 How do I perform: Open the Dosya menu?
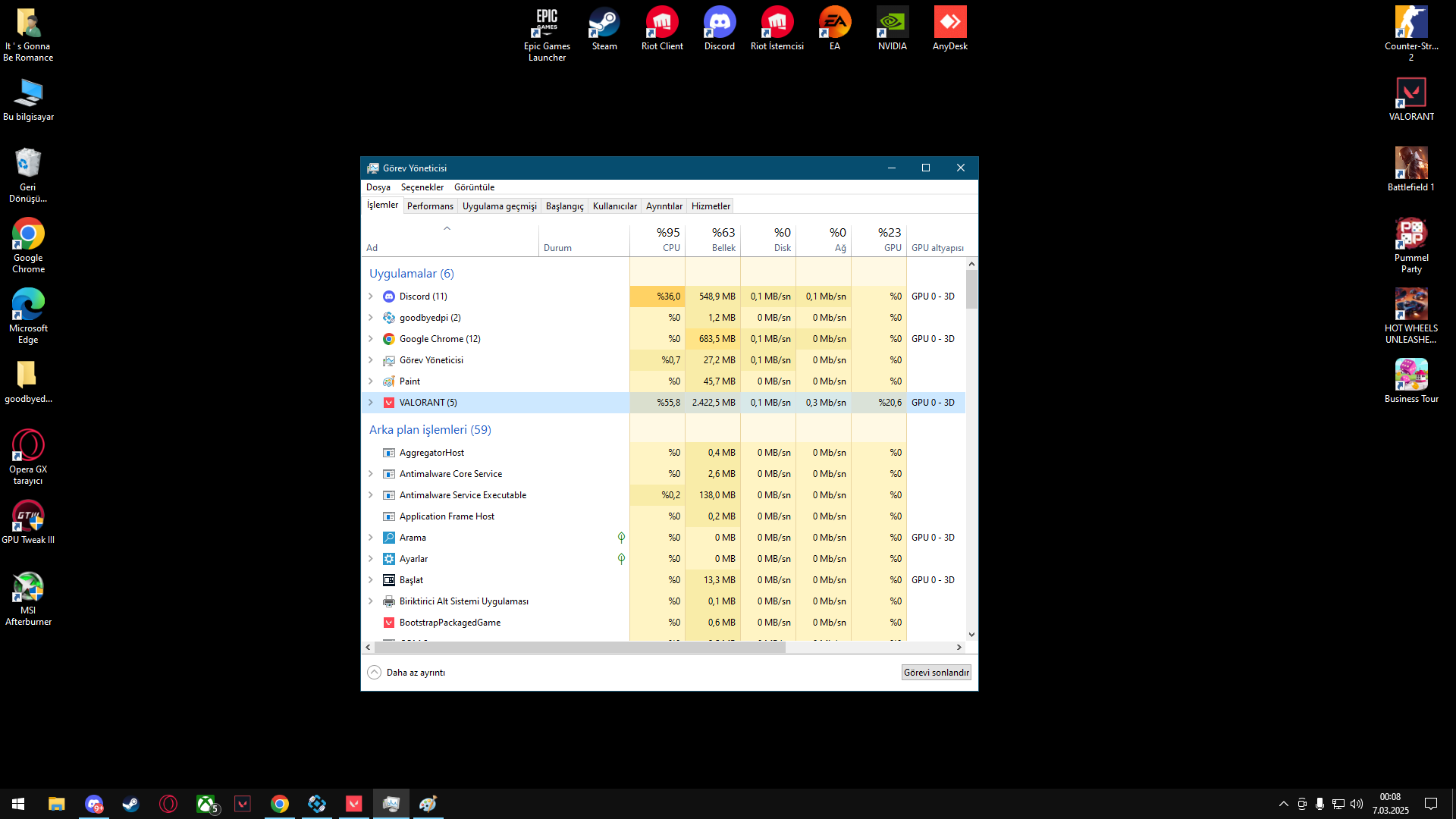(x=378, y=187)
